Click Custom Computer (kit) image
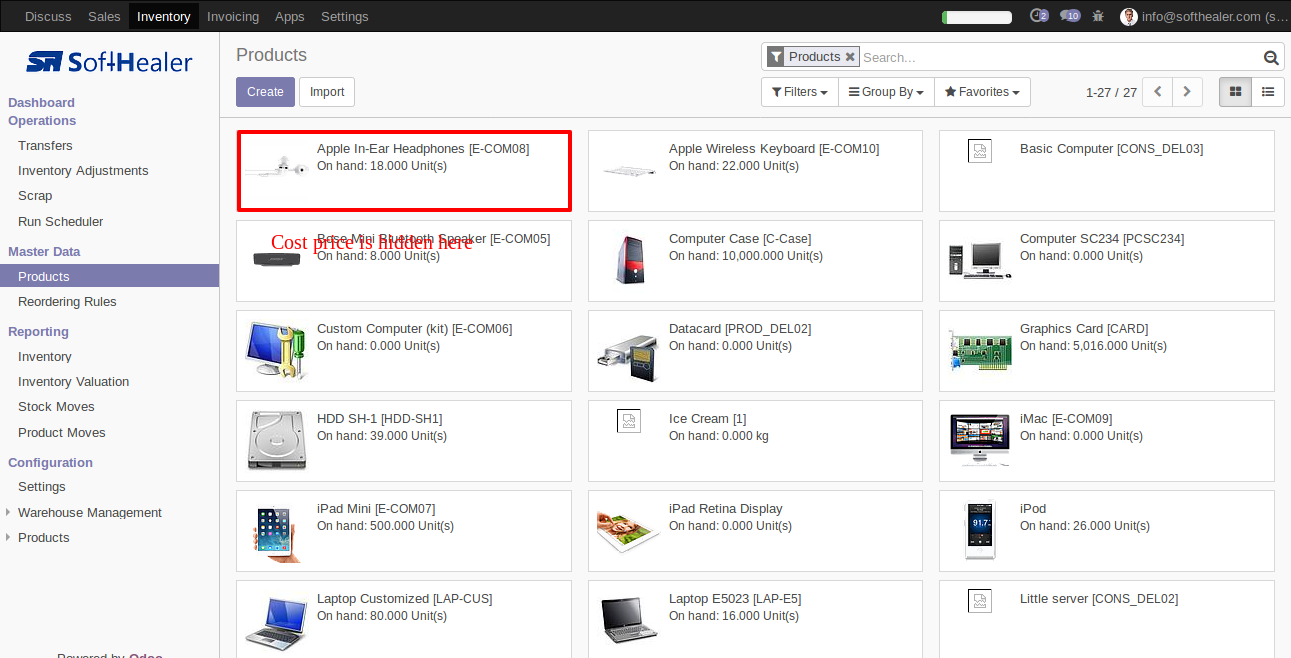1291x658 pixels. [277, 350]
